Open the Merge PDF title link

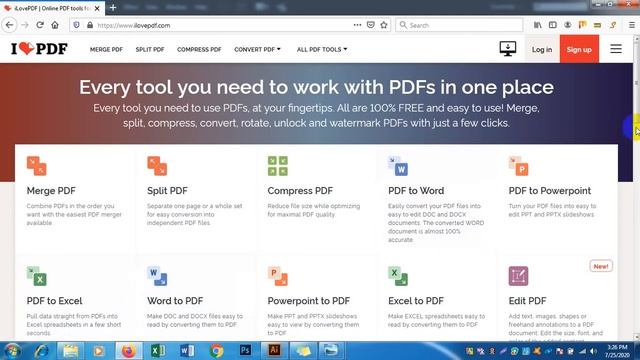[51, 191]
